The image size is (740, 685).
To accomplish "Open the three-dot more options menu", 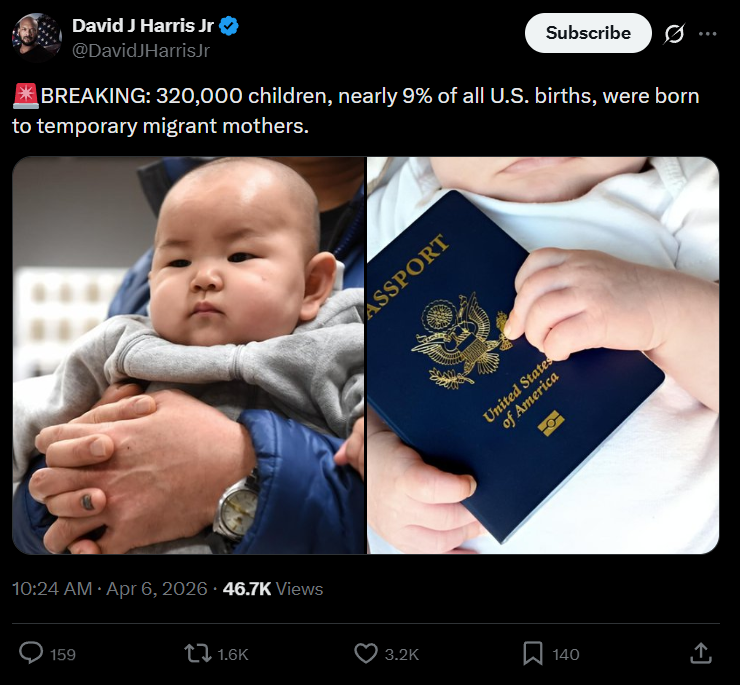I will (707, 34).
